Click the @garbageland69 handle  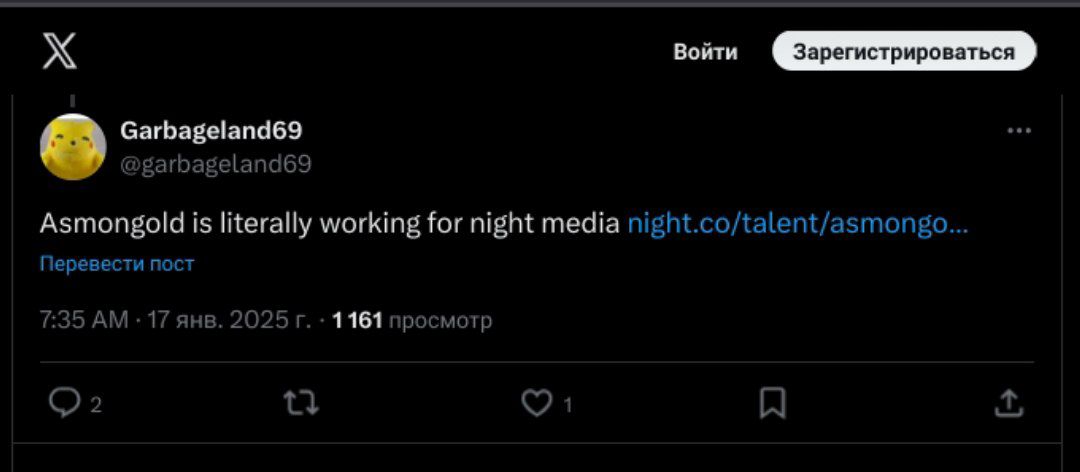215,164
